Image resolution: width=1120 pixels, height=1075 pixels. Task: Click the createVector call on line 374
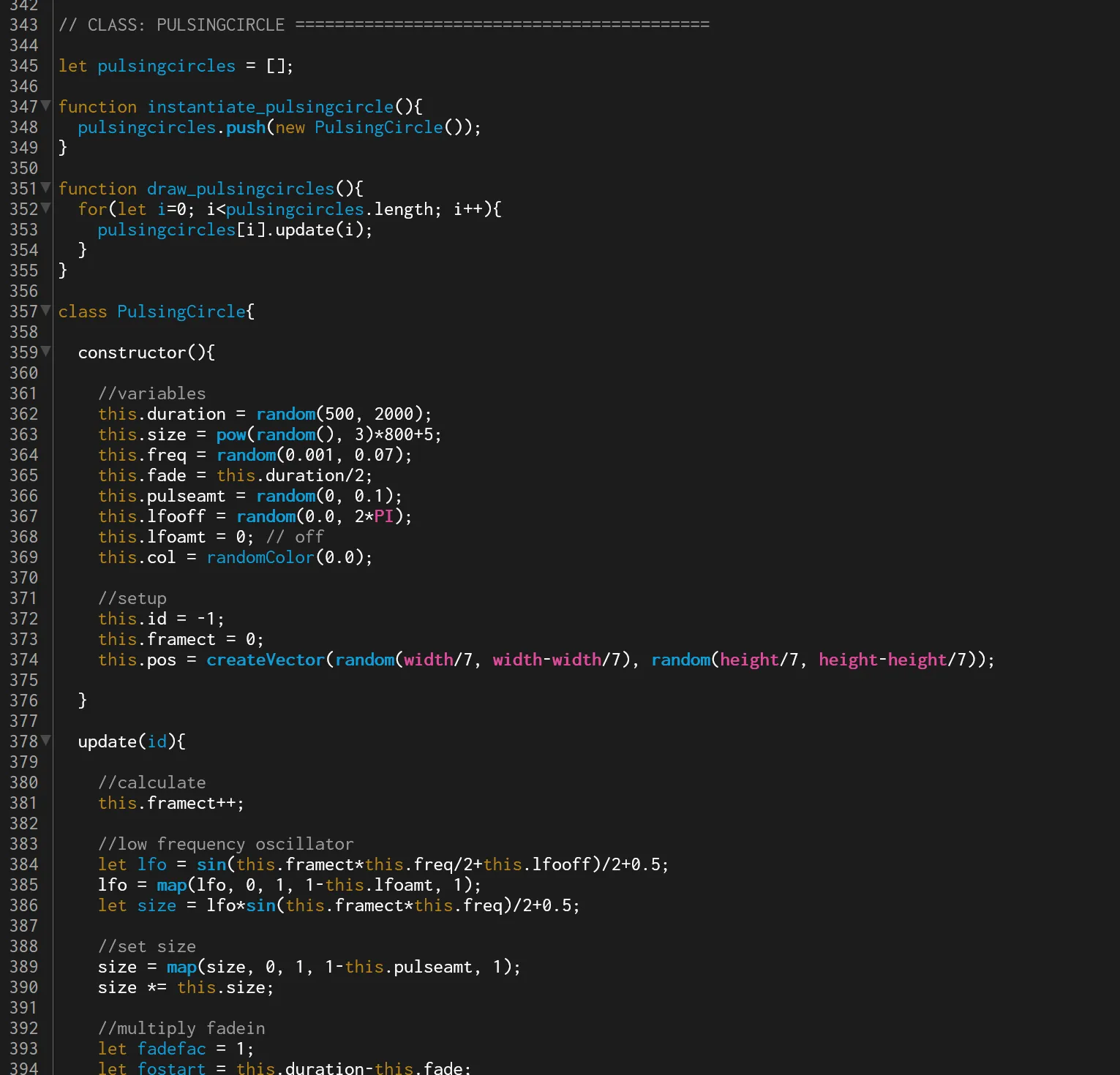pos(265,659)
